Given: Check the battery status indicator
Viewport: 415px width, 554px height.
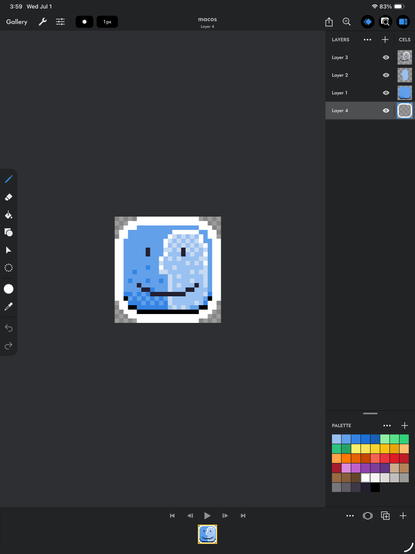Looking at the screenshot, I should pos(399,6).
